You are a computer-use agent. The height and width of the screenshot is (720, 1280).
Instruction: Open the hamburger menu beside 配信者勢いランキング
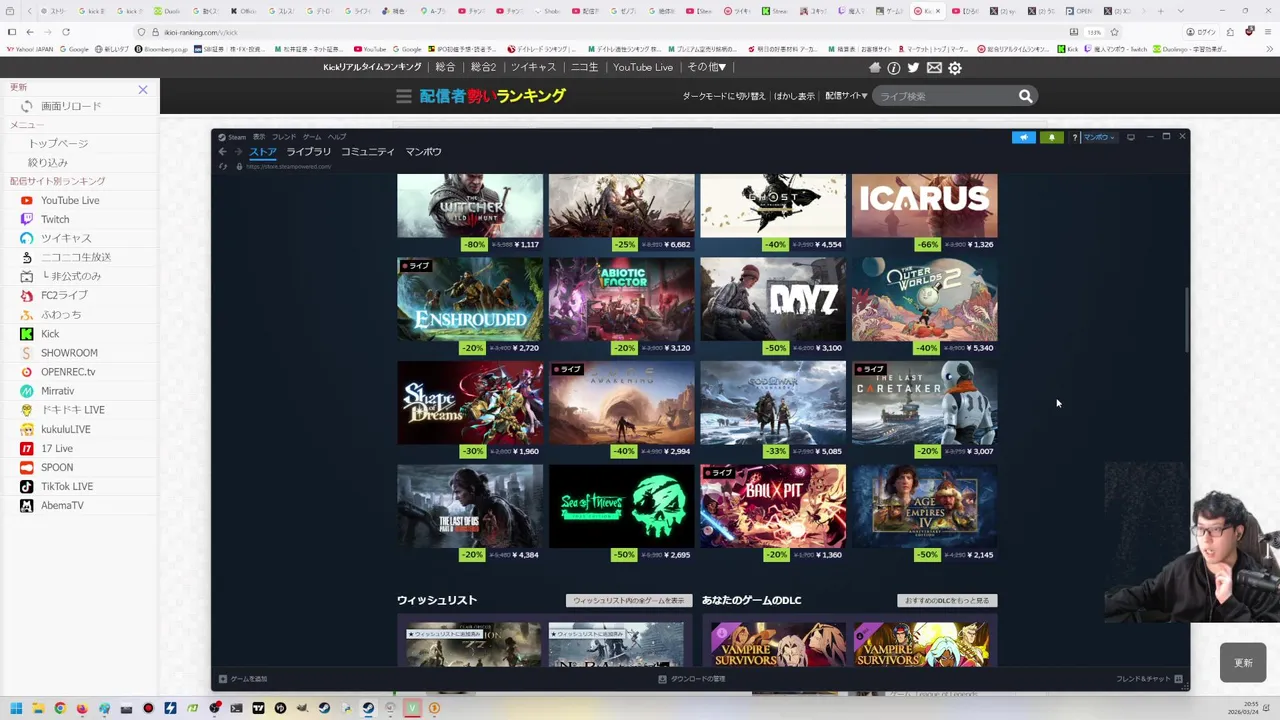pos(404,96)
